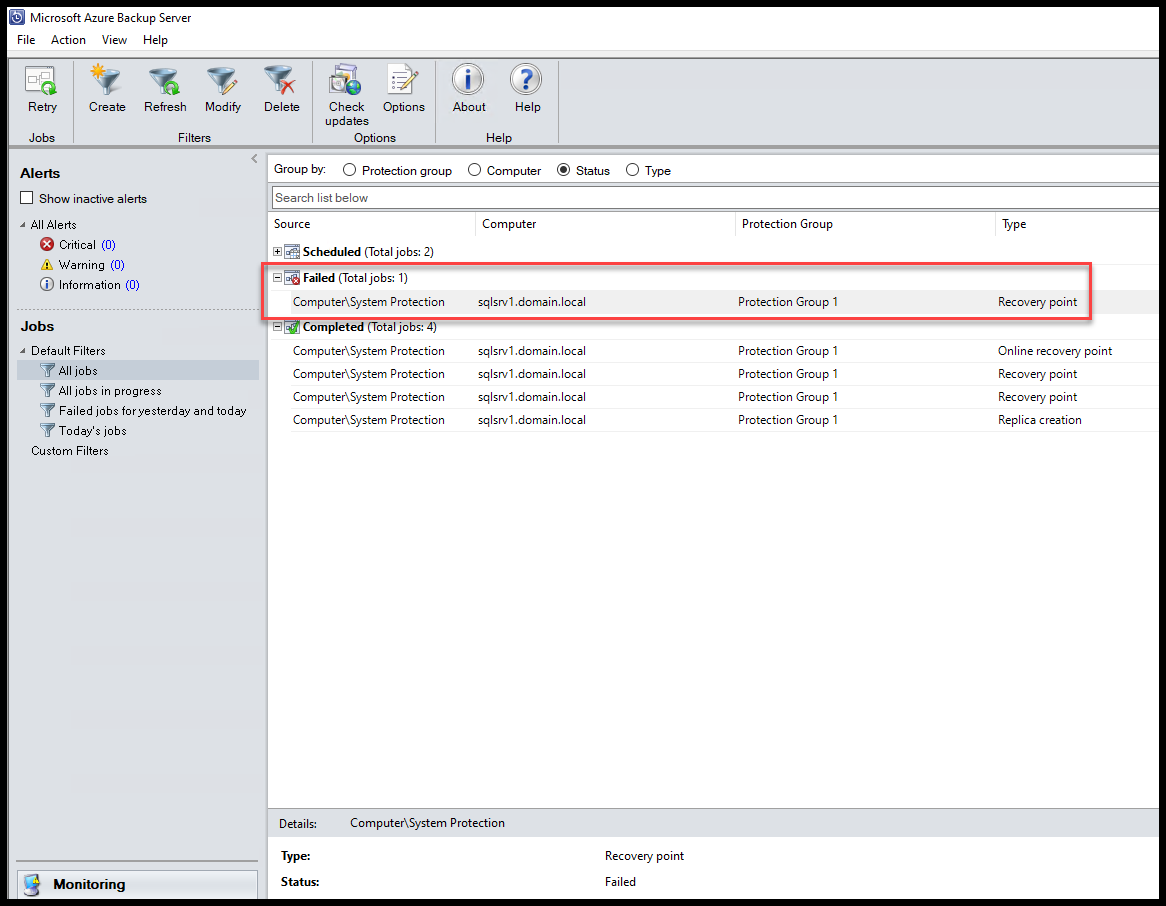The image size is (1166, 906).
Task: Group jobs by Type
Action: click(632, 170)
